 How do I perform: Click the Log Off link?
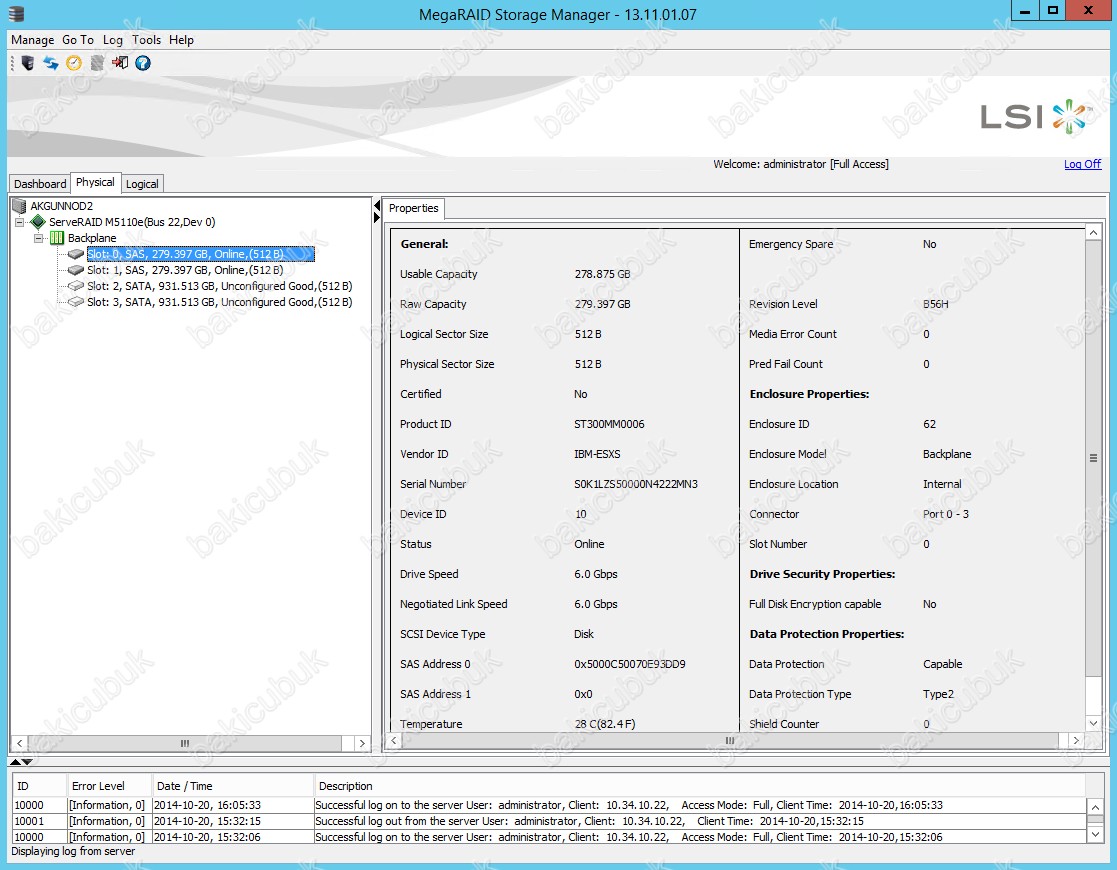tap(1082, 164)
